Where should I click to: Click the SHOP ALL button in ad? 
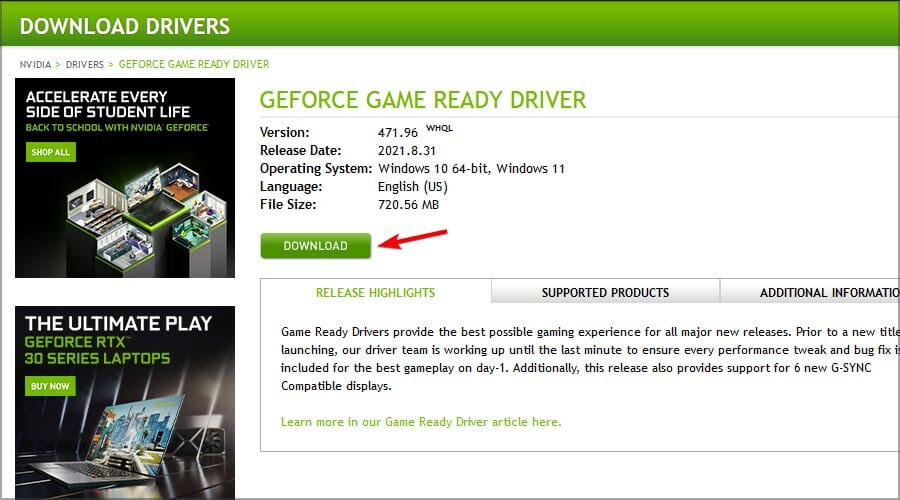pyautogui.click(x=51, y=152)
